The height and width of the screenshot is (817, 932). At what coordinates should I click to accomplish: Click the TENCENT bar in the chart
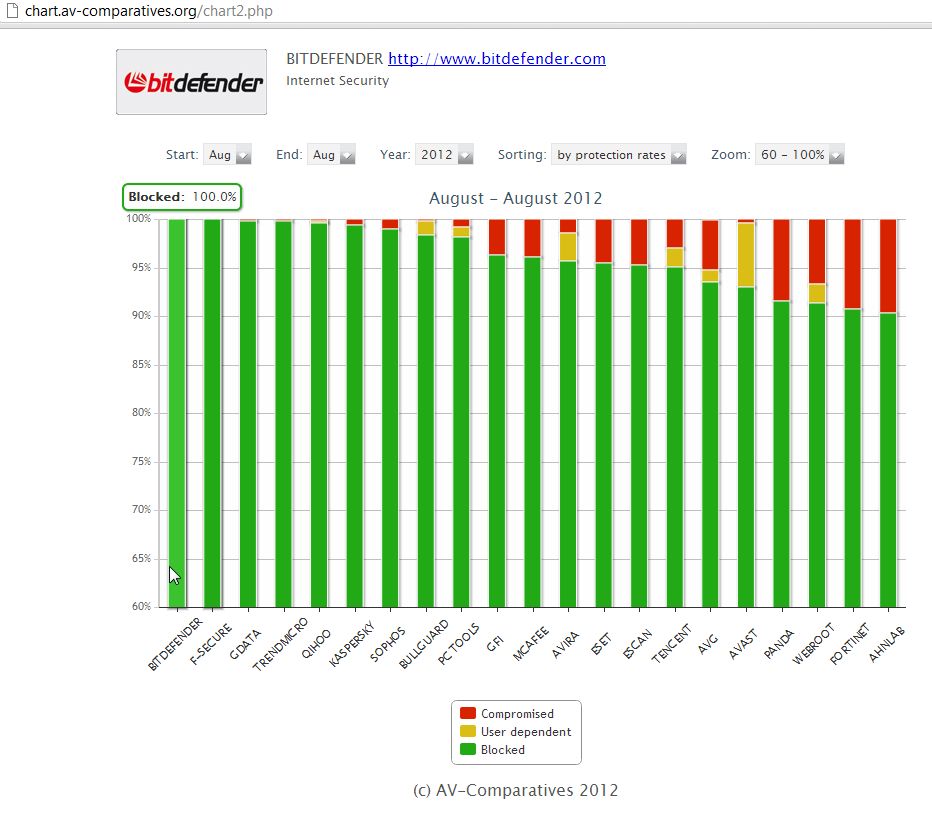(x=675, y=413)
